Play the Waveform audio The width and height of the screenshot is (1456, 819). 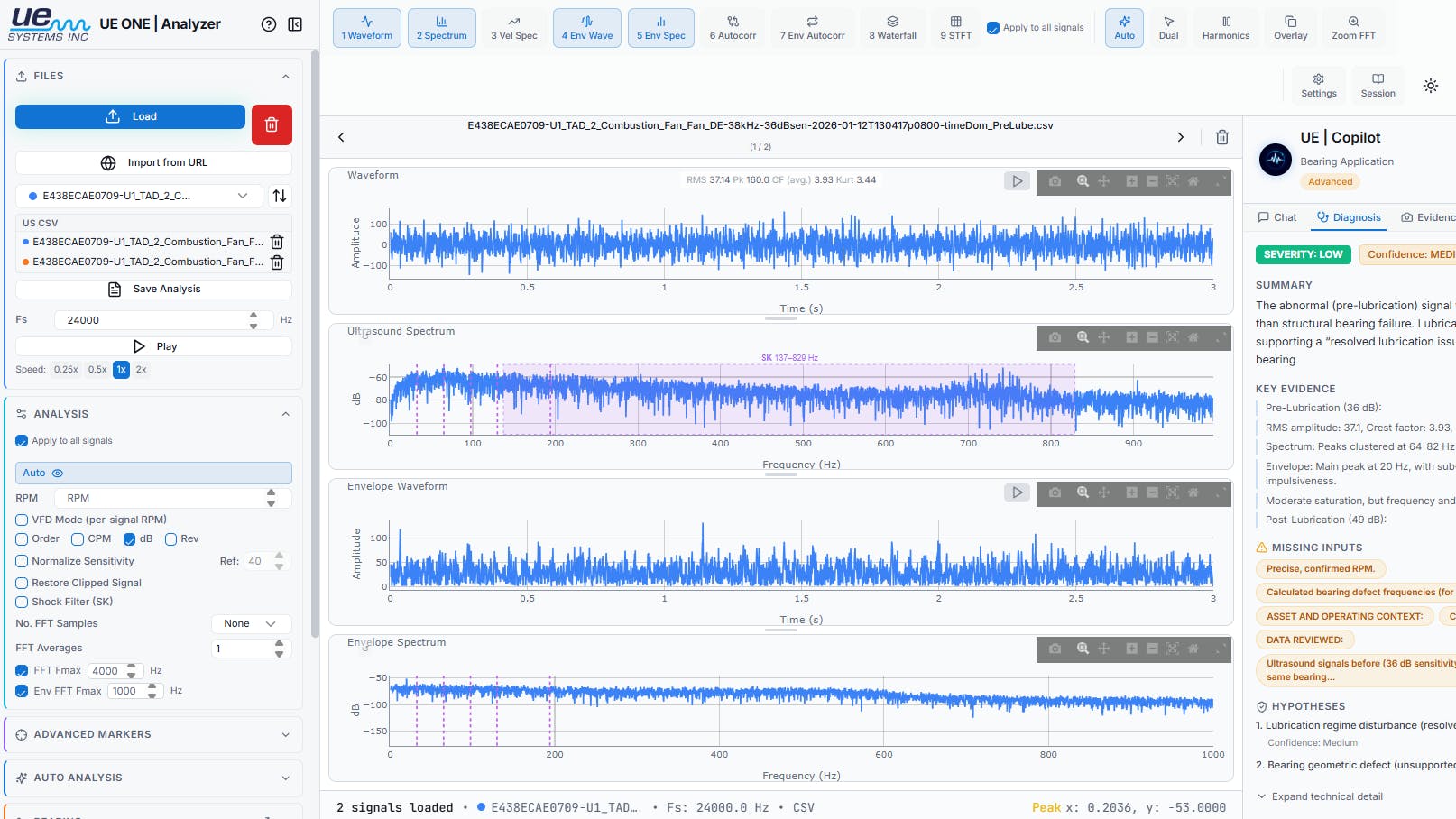[x=1018, y=181]
